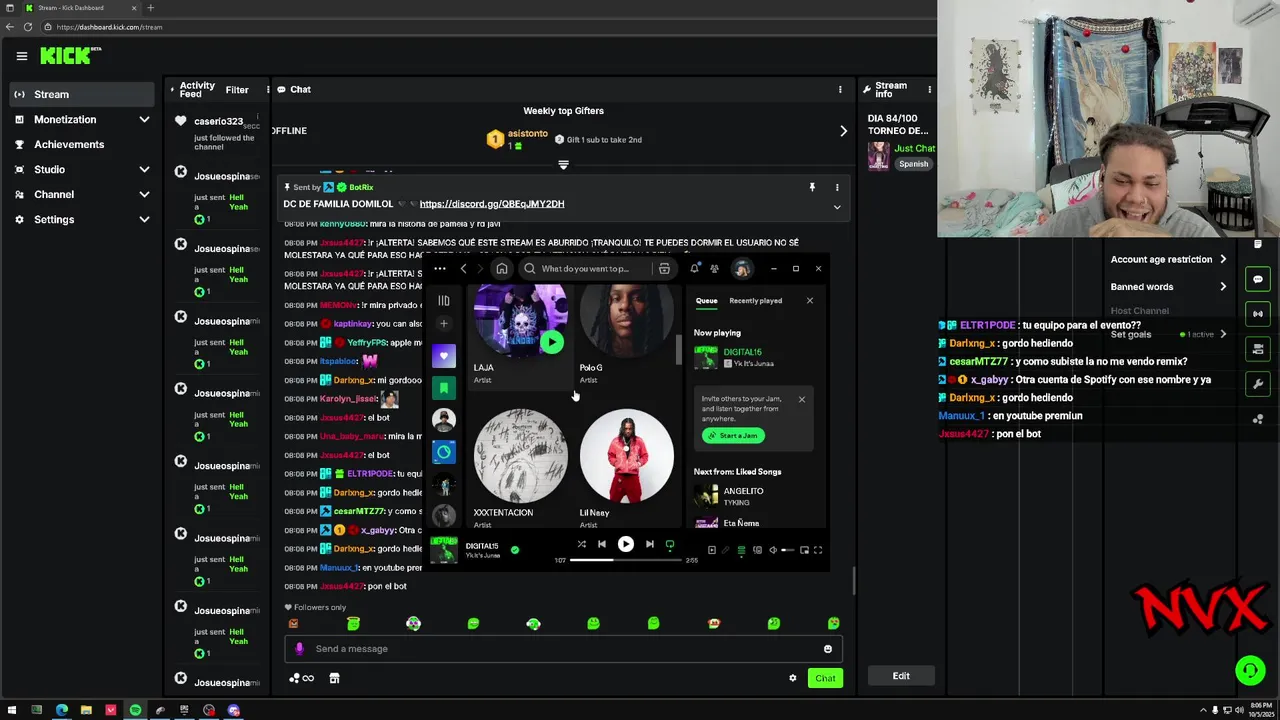Expand the pinned message chevron
This screenshot has width=1280, height=720.
837,207
